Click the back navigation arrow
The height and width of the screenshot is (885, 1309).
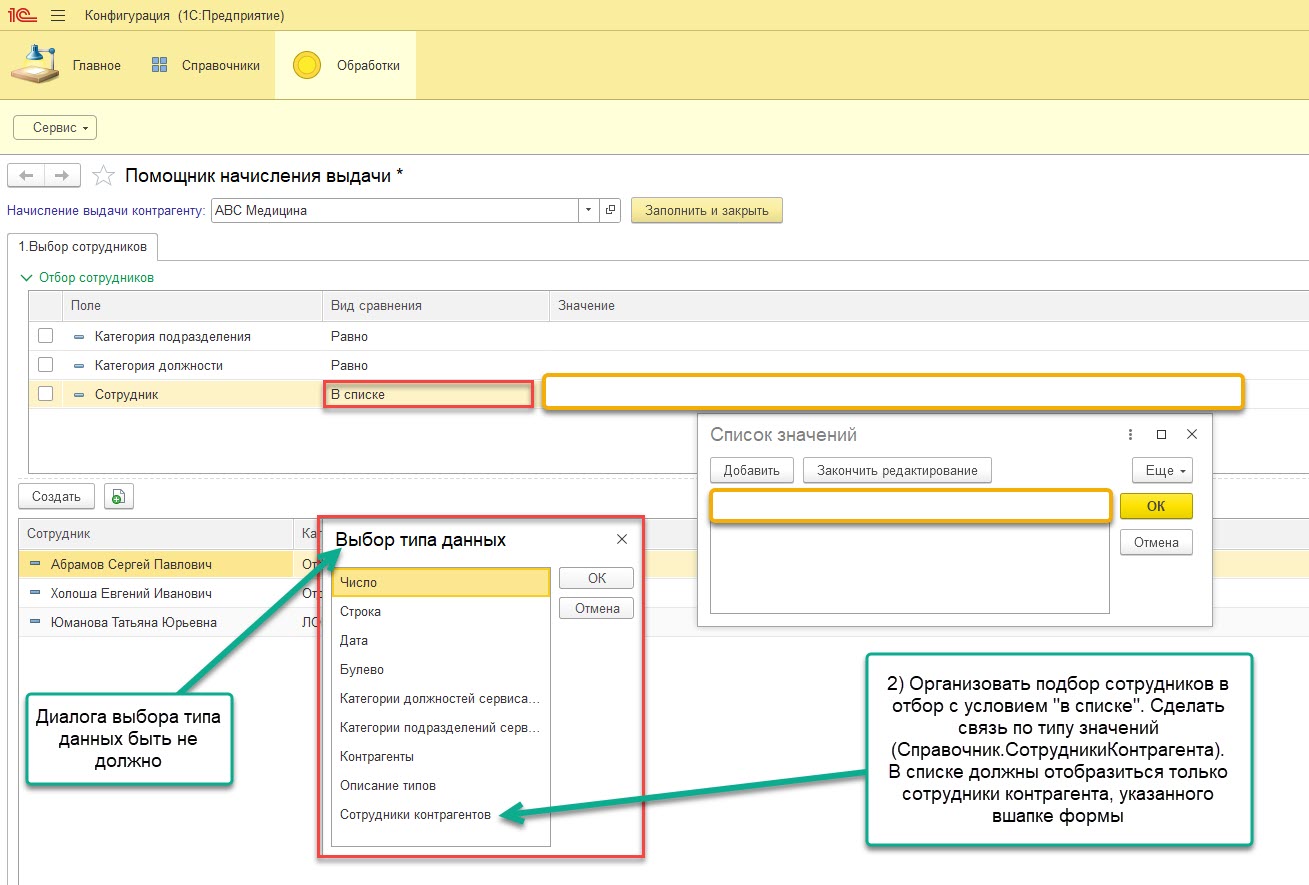tap(26, 176)
